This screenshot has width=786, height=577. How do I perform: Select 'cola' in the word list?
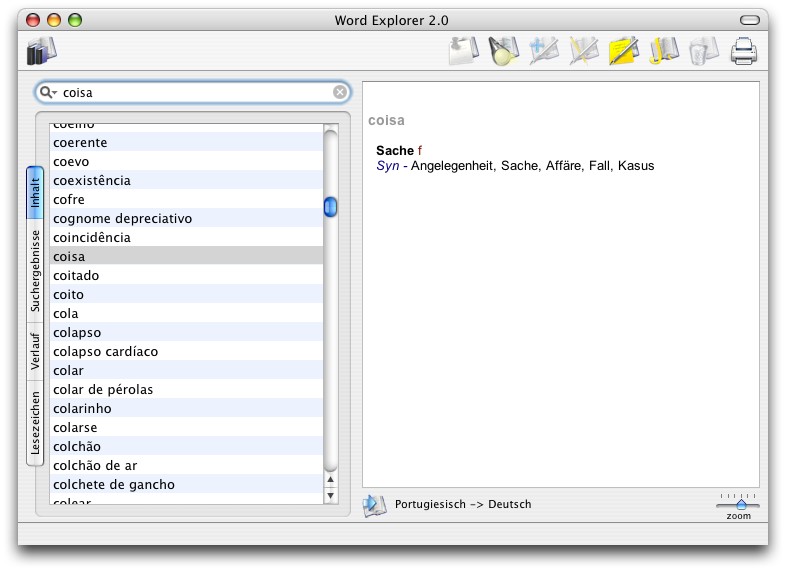coord(186,313)
